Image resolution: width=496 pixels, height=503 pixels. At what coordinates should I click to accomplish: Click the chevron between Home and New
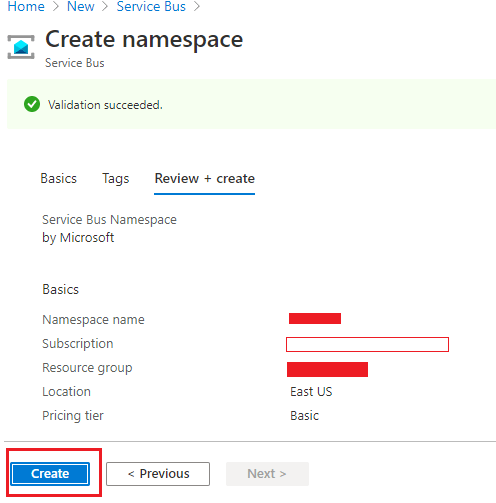pyautogui.click(x=56, y=6)
